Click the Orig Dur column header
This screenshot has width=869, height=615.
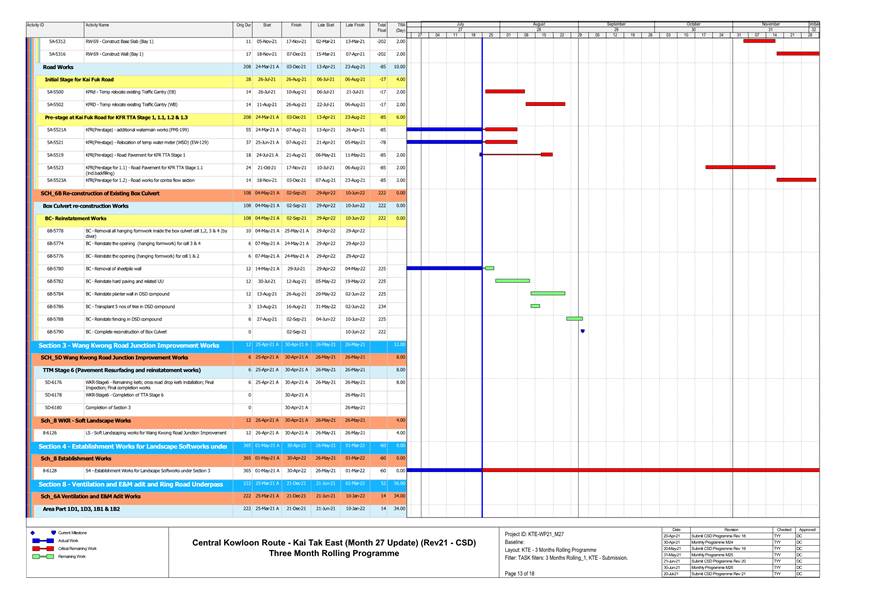click(x=244, y=24)
